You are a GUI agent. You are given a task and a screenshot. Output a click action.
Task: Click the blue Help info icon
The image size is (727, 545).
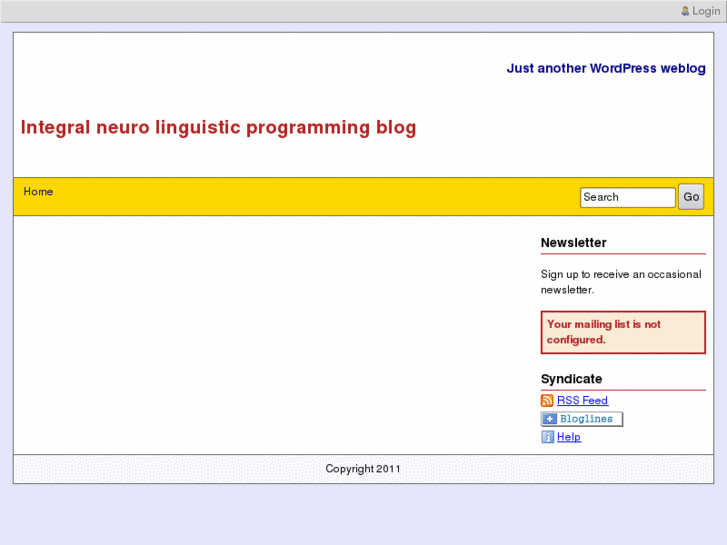(x=547, y=437)
